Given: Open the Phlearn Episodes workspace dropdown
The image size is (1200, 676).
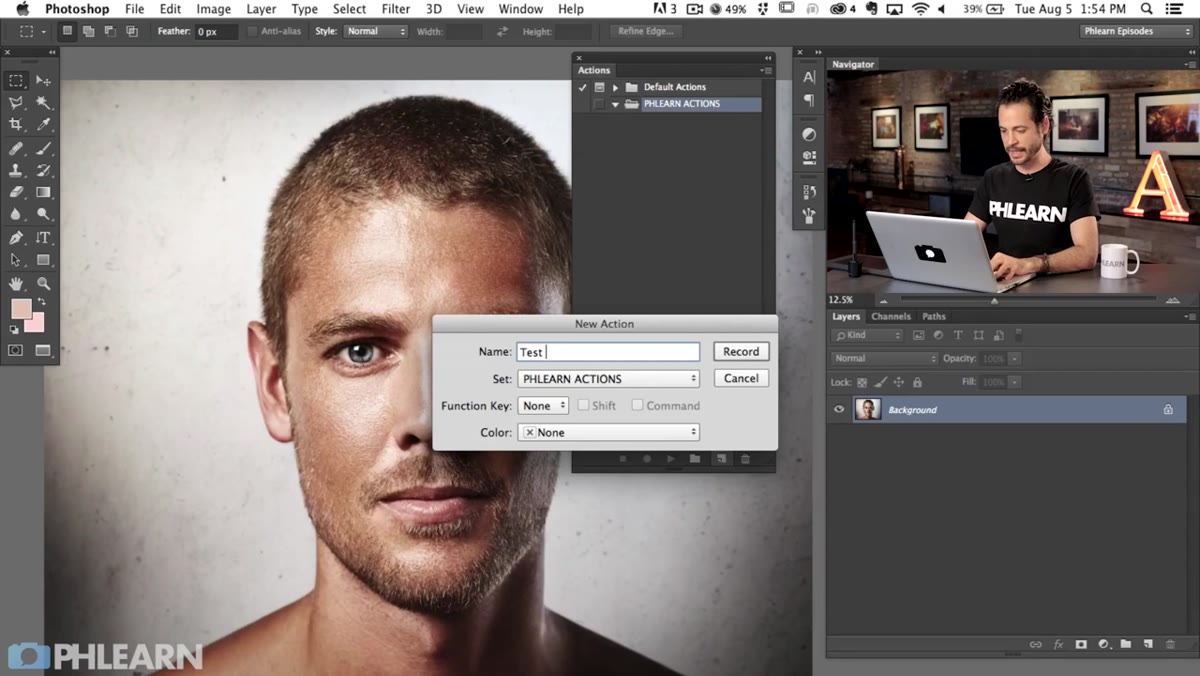Looking at the screenshot, I should click(x=1136, y=31).
